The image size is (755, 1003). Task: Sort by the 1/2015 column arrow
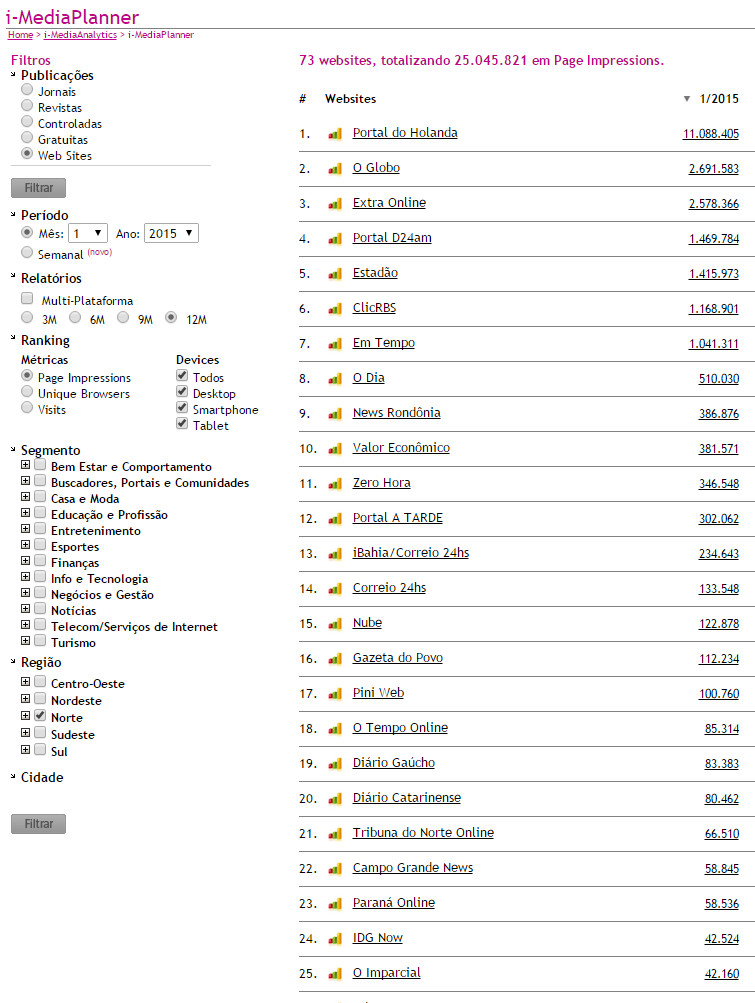pyautogui.click(x=686, y=99)
